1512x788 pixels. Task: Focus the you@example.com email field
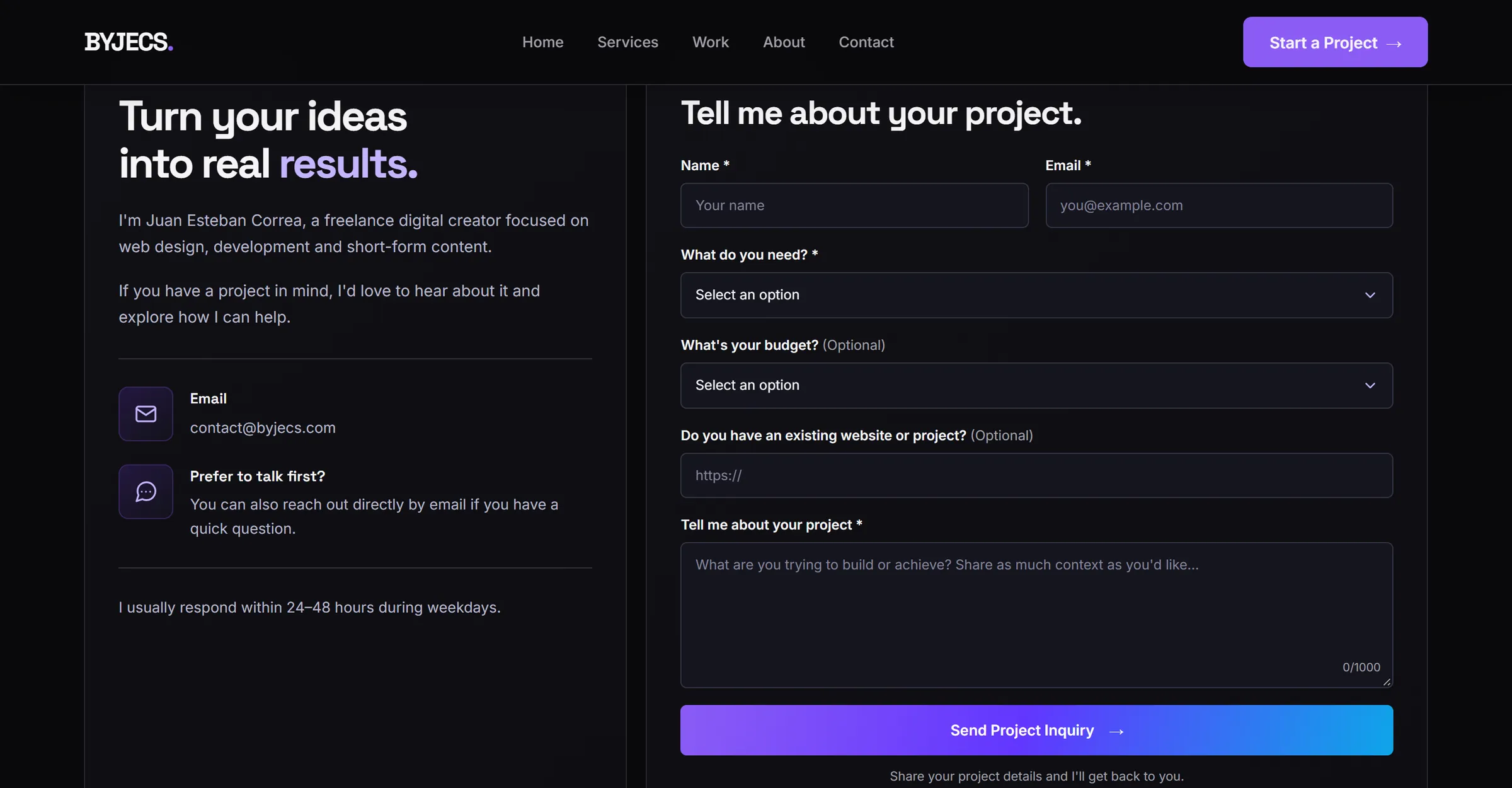1219,206
